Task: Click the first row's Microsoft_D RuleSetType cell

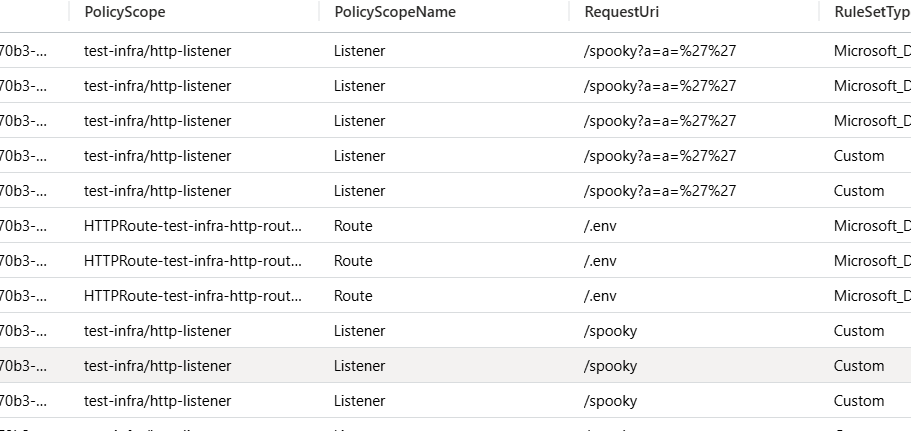Action: point(872,51)
